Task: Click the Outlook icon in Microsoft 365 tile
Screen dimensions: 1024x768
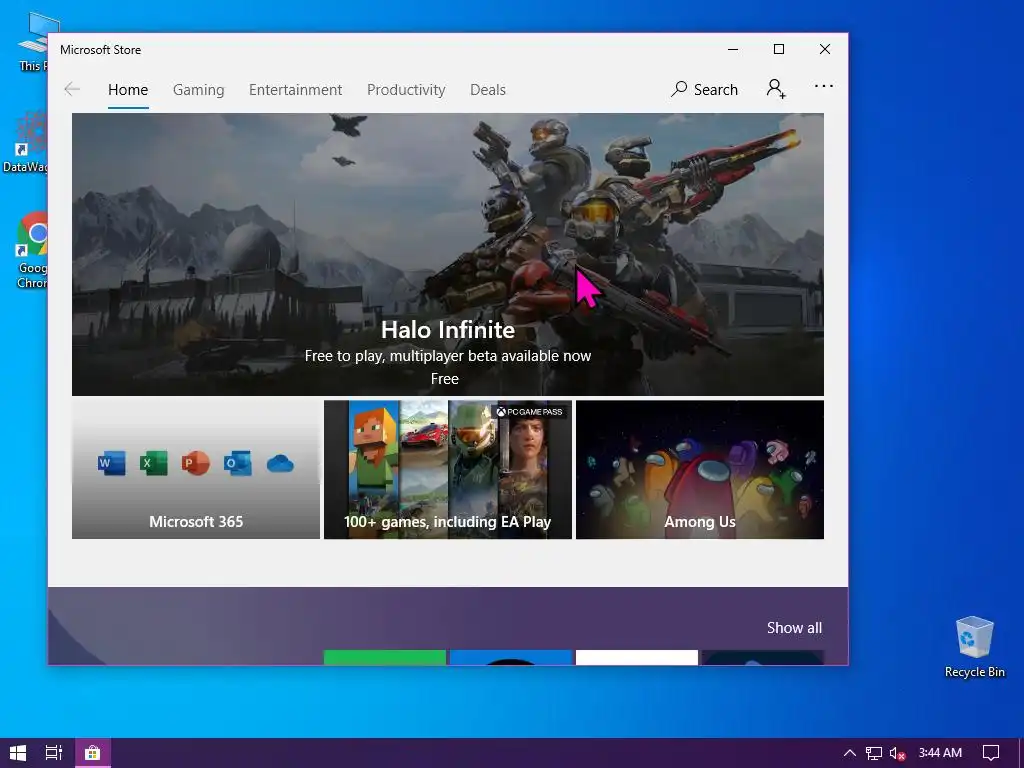Action: point(237,464)
